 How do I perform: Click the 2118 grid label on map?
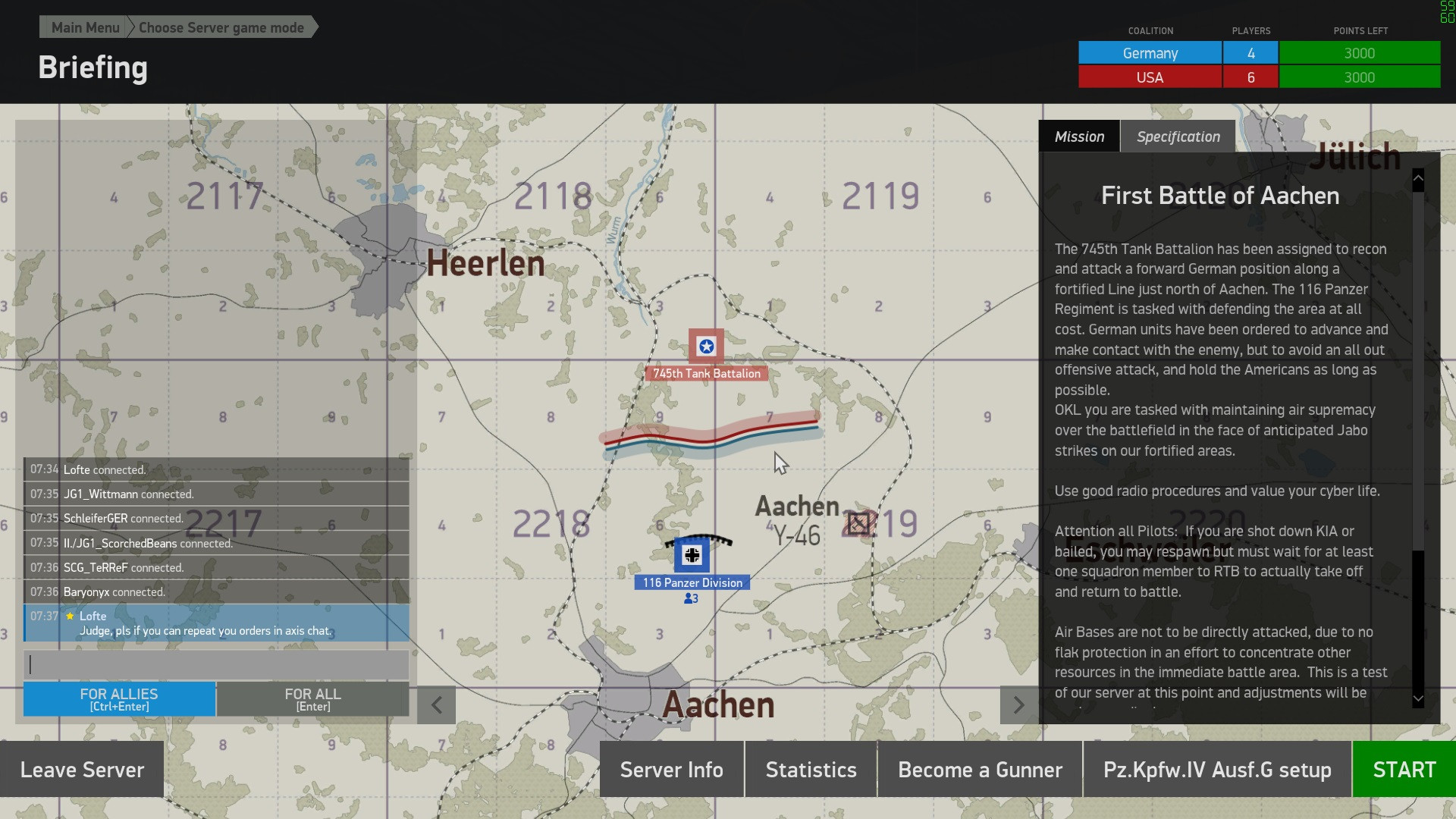click(552, 196)
